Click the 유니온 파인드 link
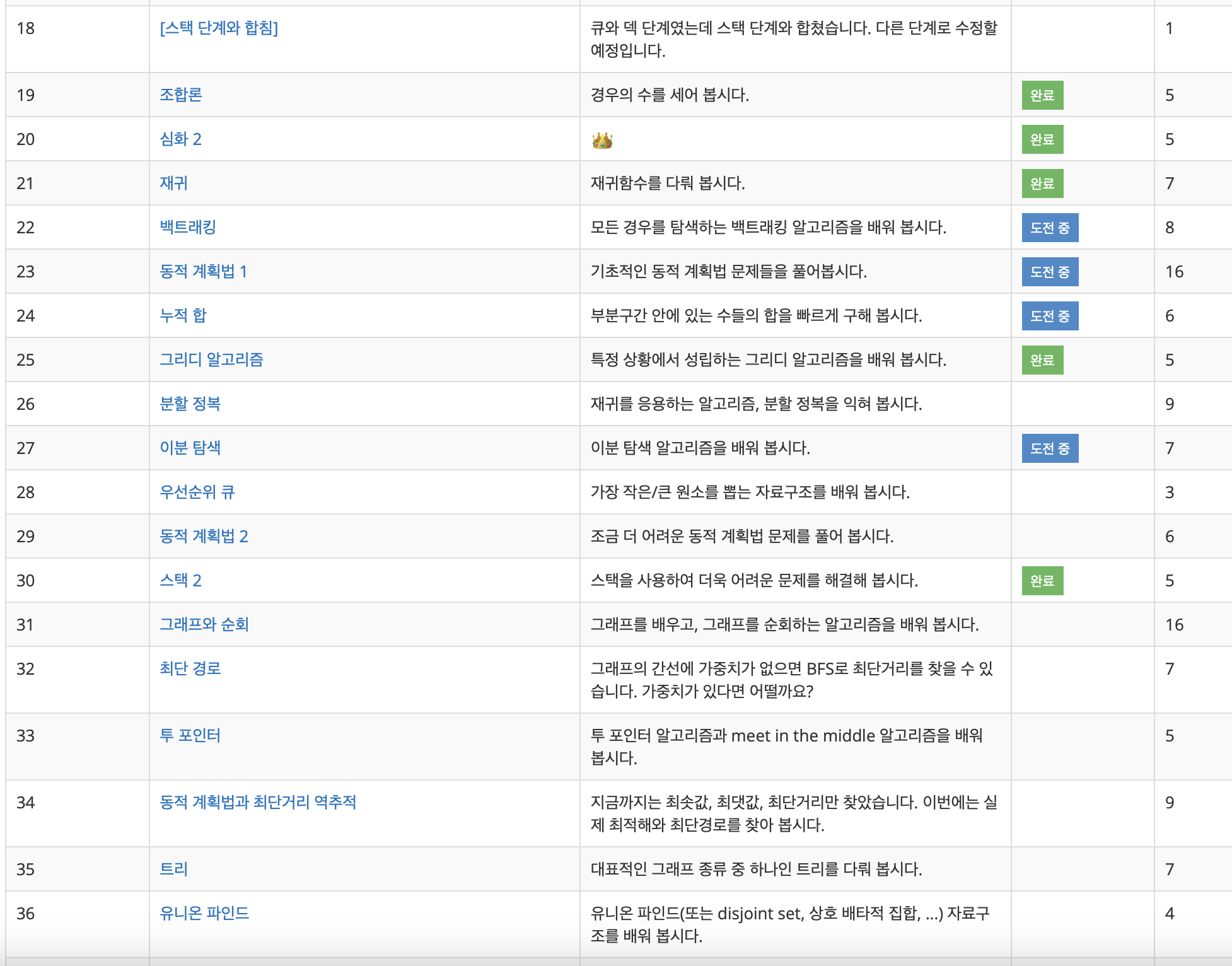 pyautogui.click(x=204, y=913)
